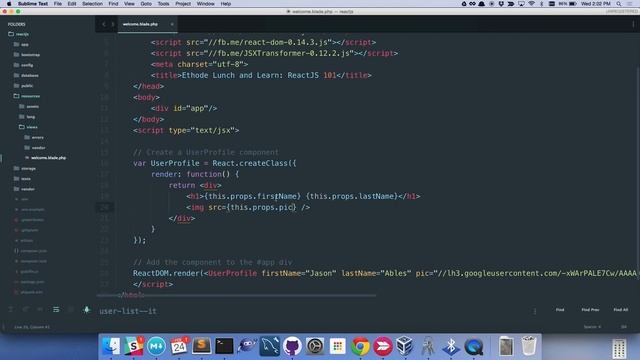Open Sublime Text icon in dock
The width and height of the screenshot is (640, 360).
201,346
